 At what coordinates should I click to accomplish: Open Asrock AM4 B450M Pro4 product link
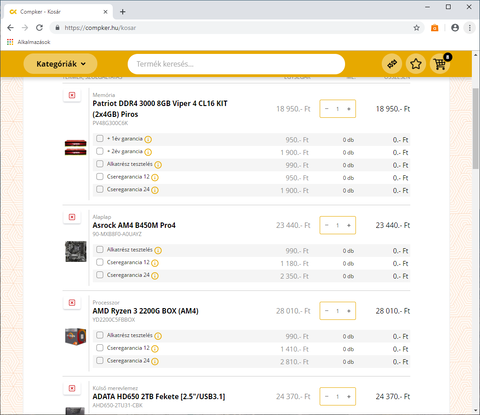[x=134, y=225]
